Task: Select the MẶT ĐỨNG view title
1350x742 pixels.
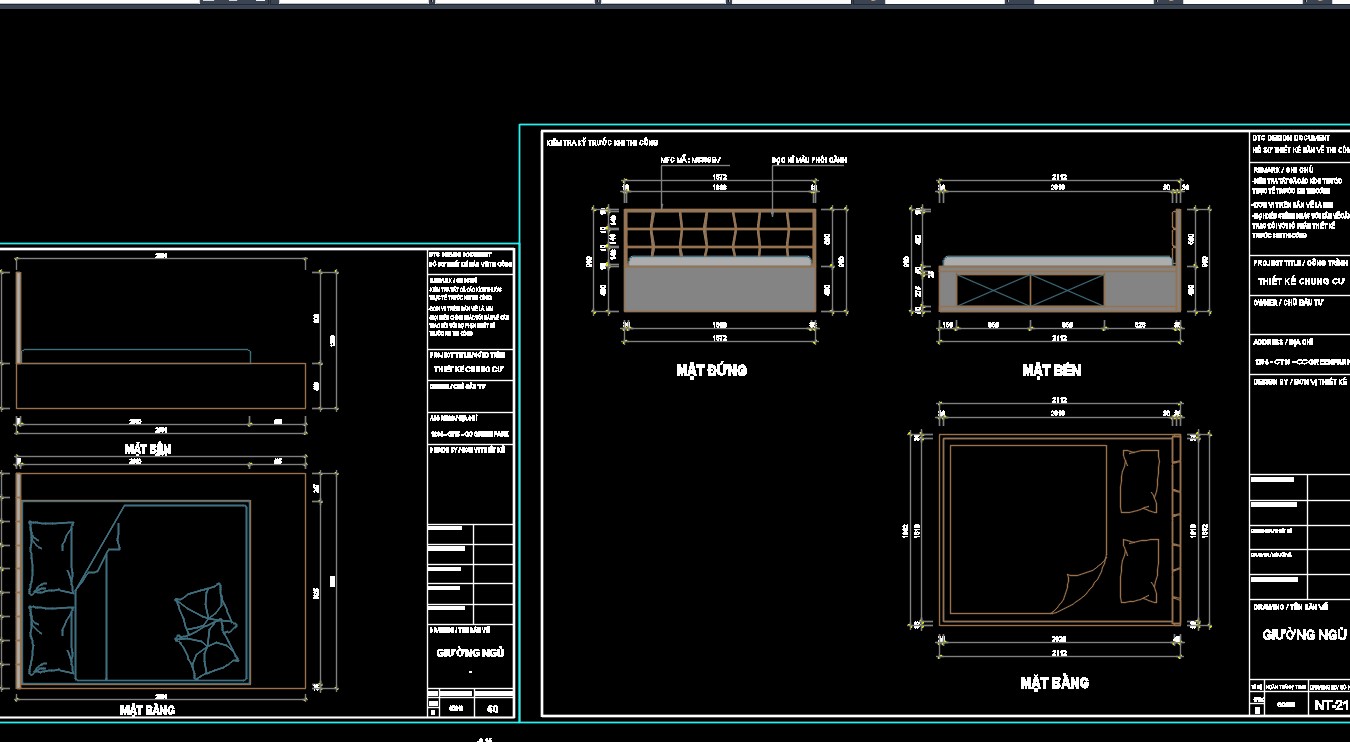Action: [712, 370]
